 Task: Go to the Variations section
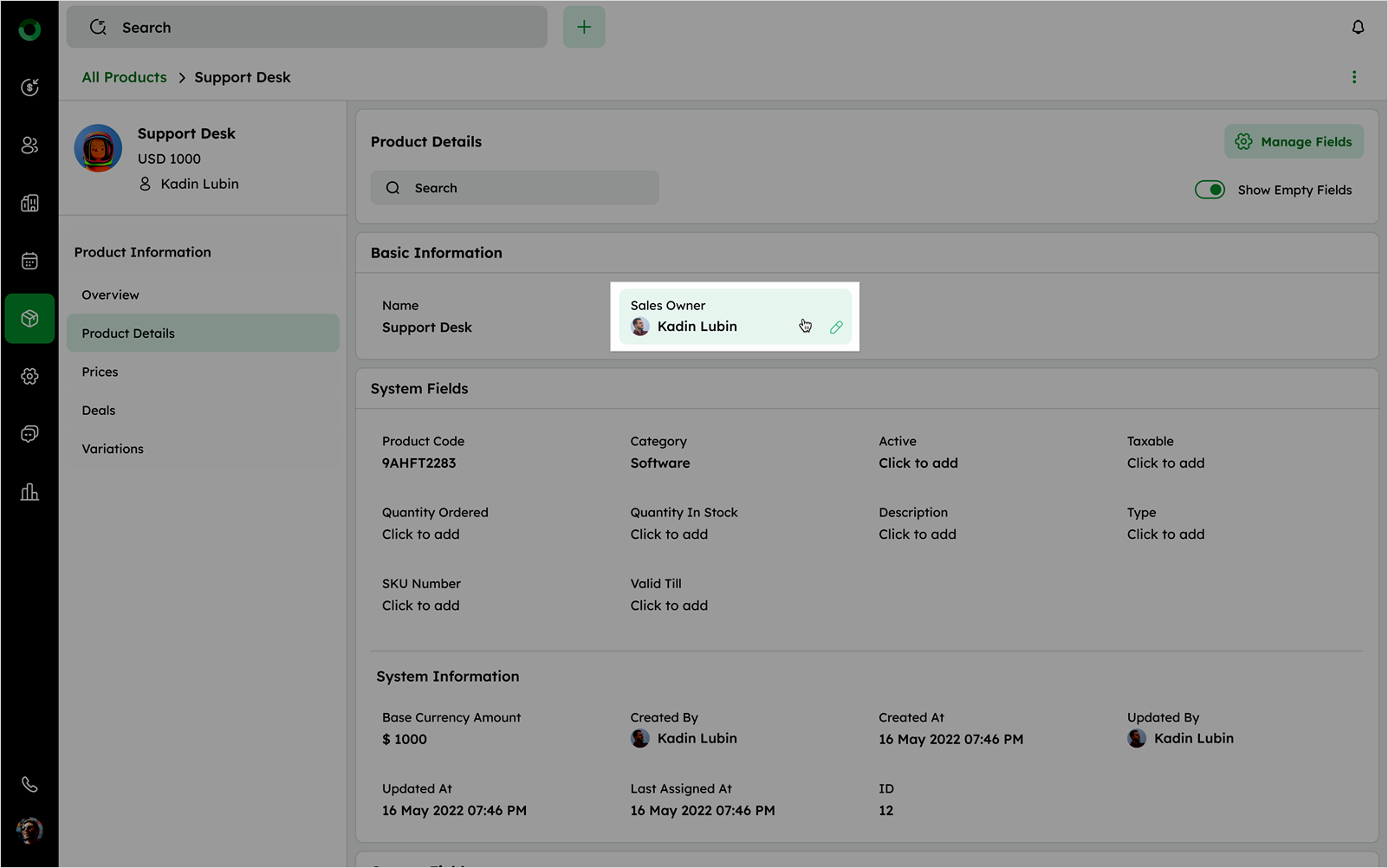coord(113,450)
